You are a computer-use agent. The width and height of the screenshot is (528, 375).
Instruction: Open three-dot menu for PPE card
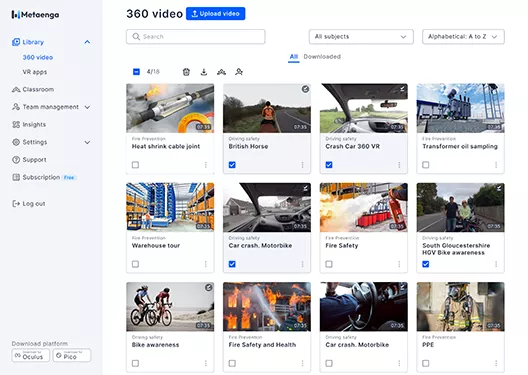pyautogui.click(x=496, y=363)
